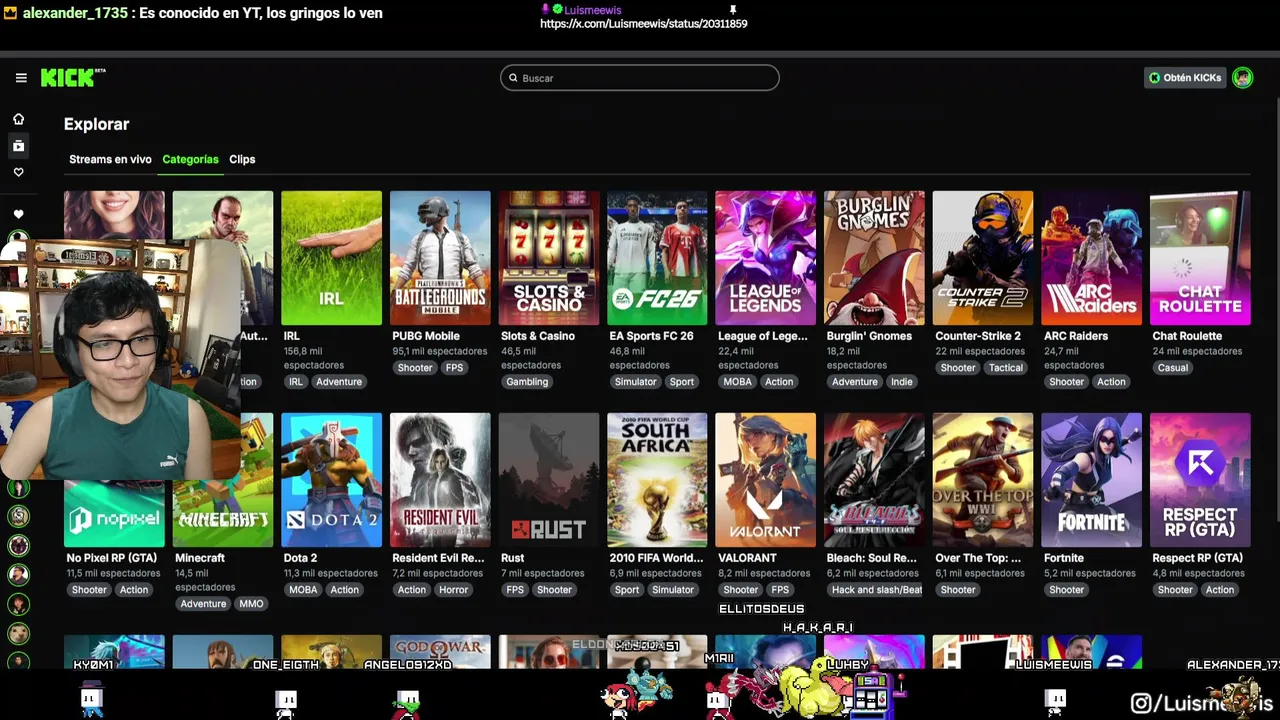Open the League of Legends cover
The image size is (1280, 720).
click(766, 258)
